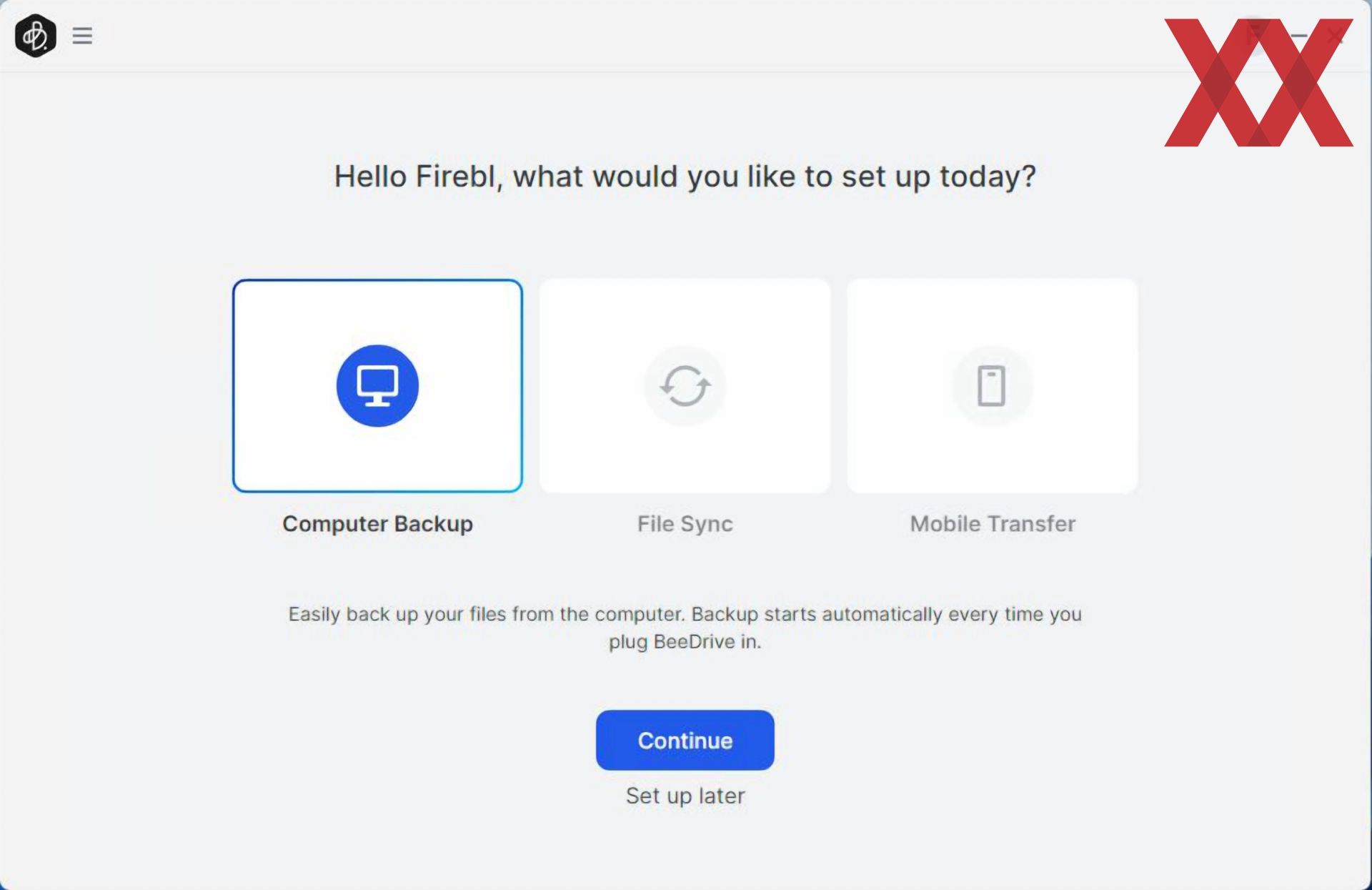Click the red XX watermark logo
This screenshot has height=890, width=1372.
point(1258,82)
